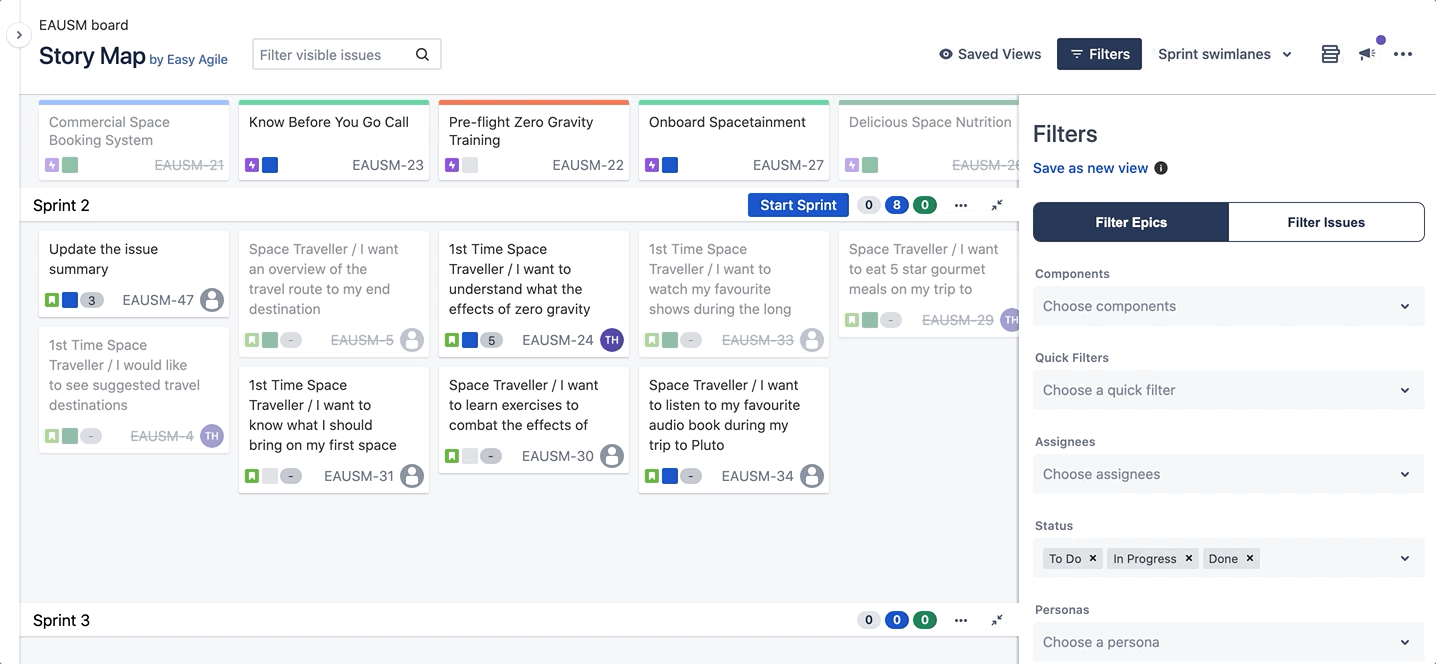Expand the Status dropdown arrow
The image size is (1436, 664).
pyautogui.click(x=1405, y=559)
